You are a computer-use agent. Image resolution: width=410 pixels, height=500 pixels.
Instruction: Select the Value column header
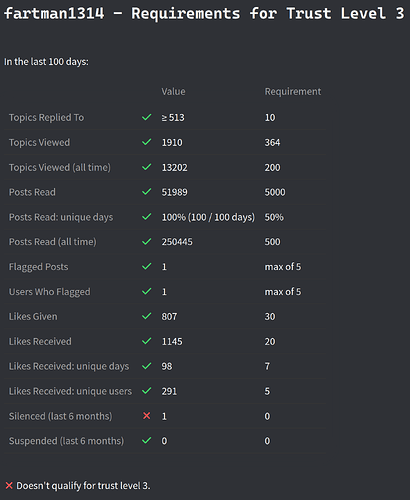click(173, 91)
